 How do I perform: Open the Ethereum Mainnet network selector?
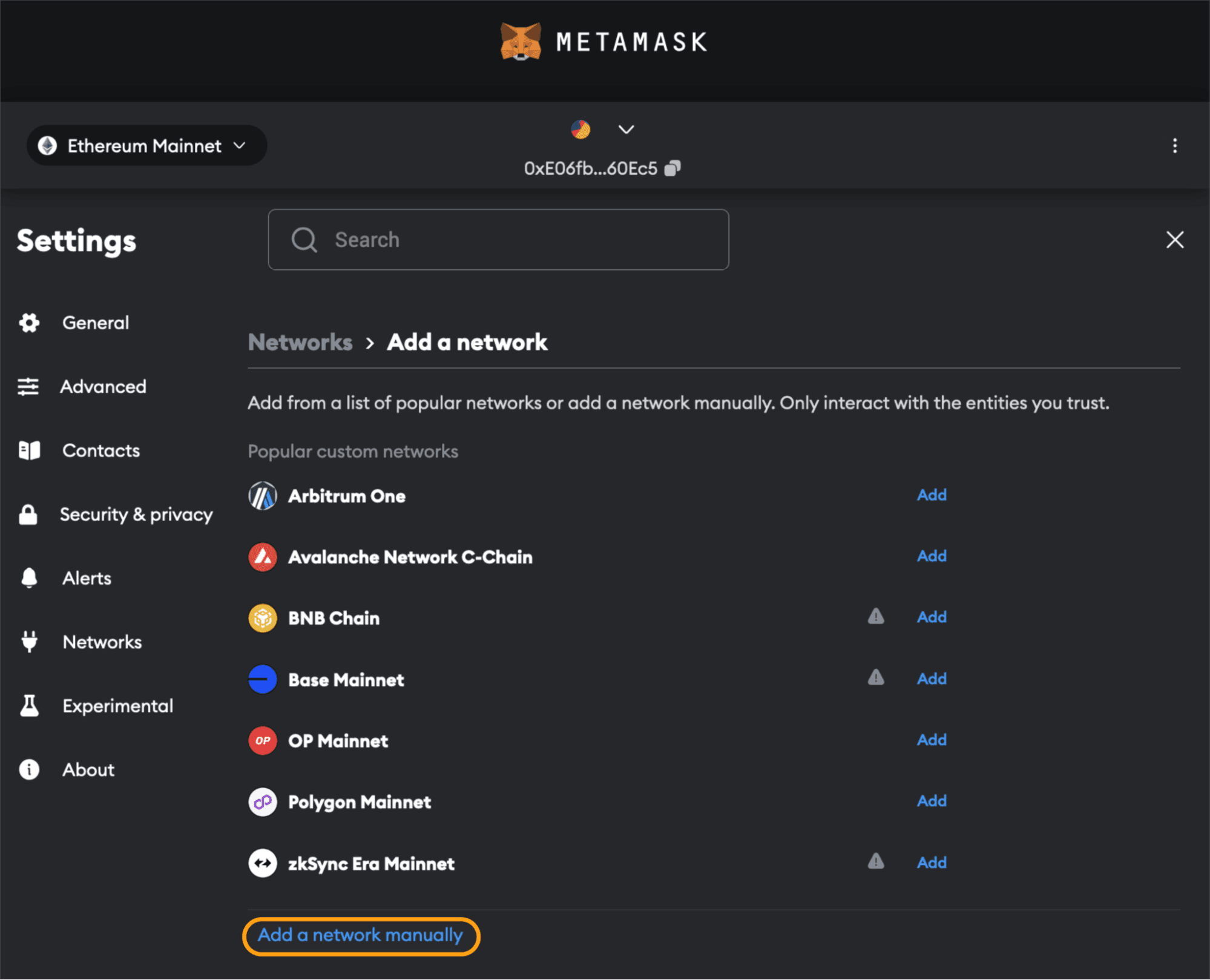click(146, 145)
